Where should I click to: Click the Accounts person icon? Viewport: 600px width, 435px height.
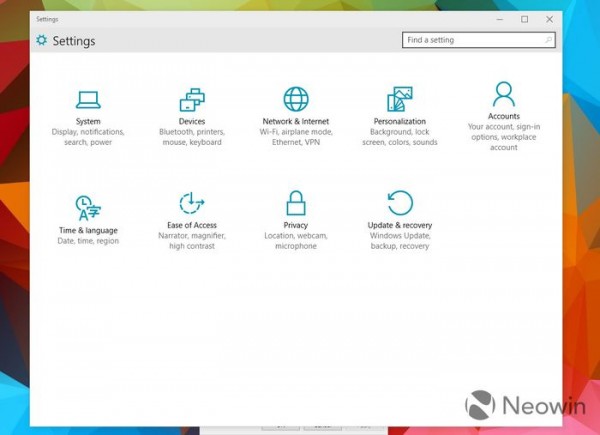click(504, 95)
